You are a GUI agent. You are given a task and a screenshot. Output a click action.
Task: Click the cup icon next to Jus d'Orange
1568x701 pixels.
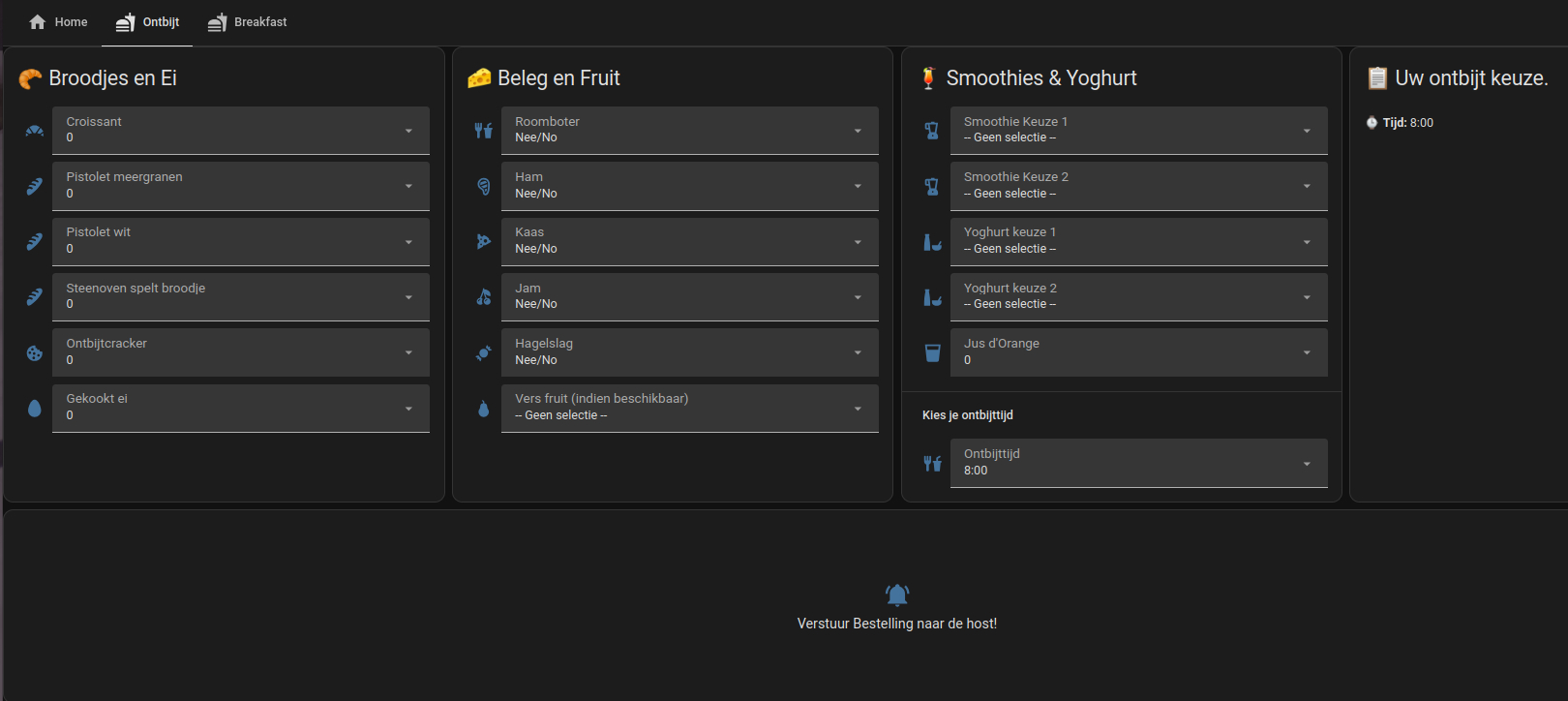click(932, 353)
